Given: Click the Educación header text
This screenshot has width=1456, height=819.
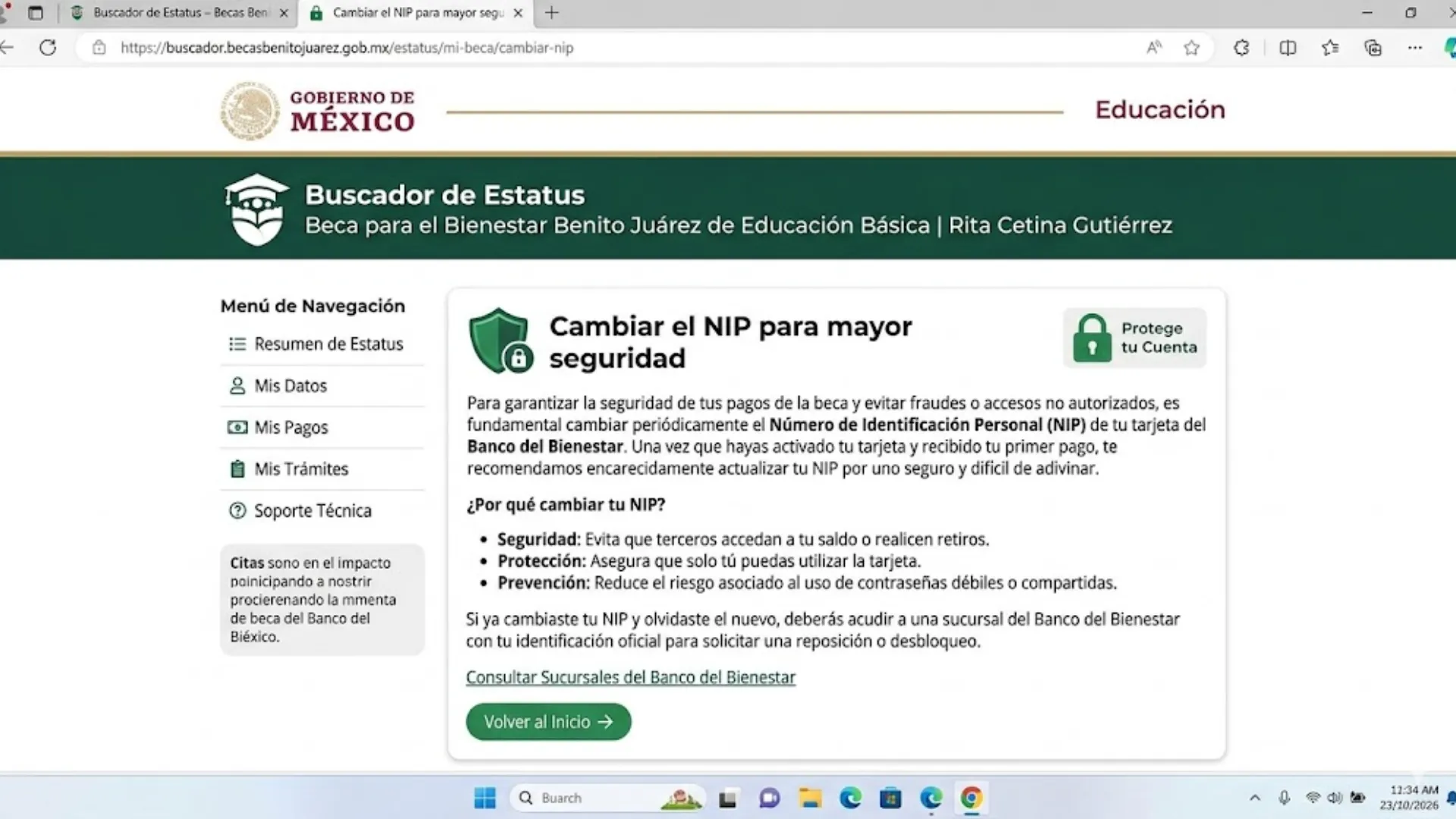Looking at the screenshot, I should click(x=1159, y=110).
